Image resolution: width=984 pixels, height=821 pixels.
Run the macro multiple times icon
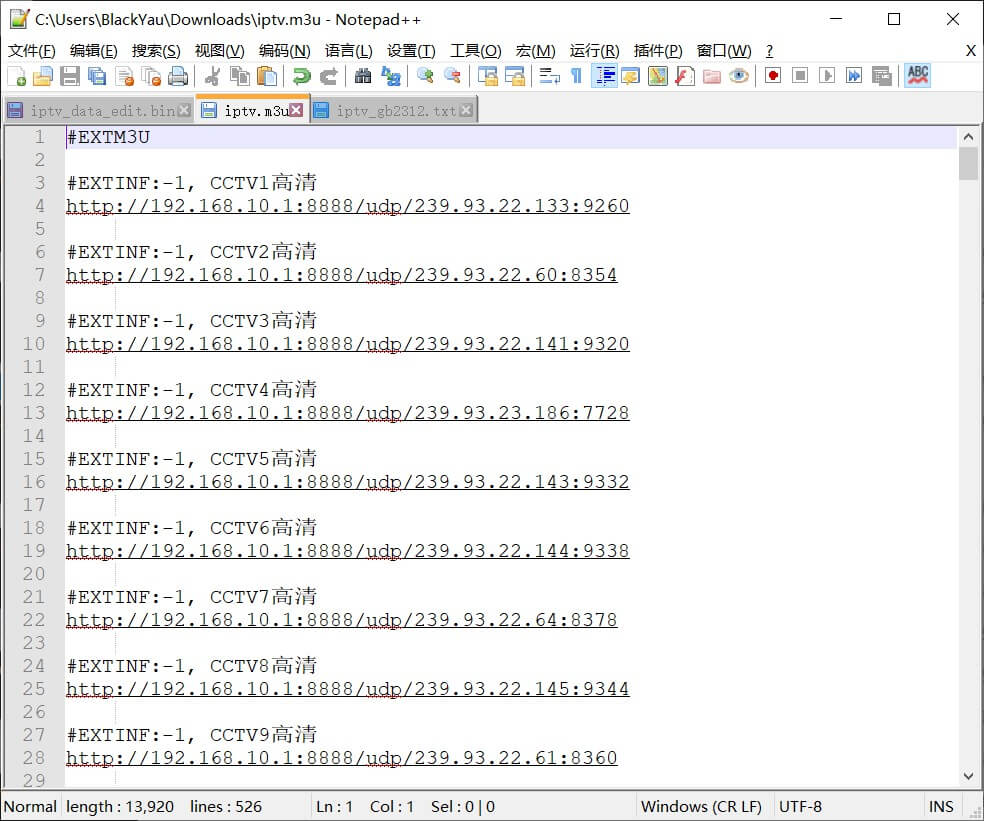pyautogui.click(x=854, y=77)
